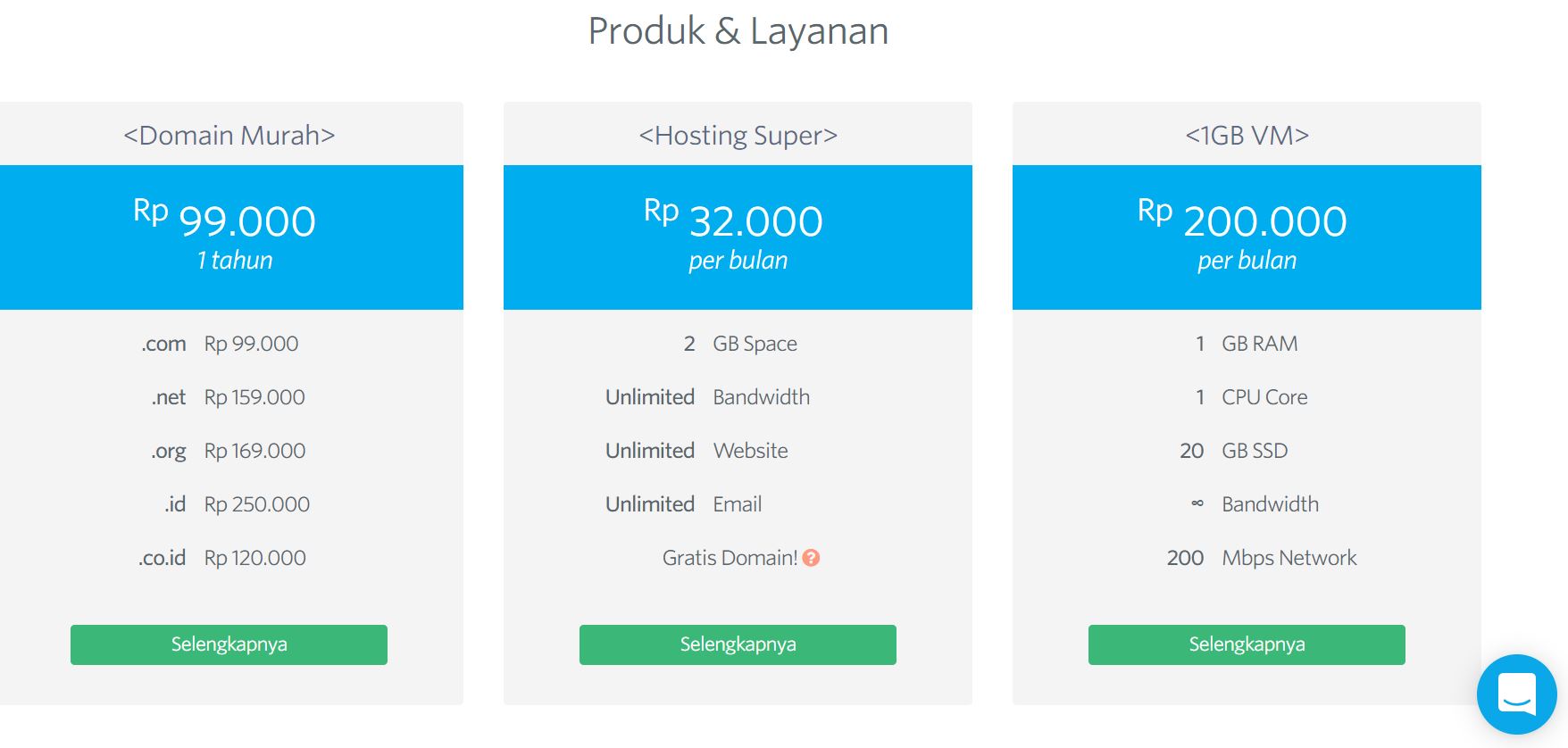Click Selengkapnya under 1GB VM
Image resolution: width=1568 pixels, height=748 pixels.
point(1247,644)
